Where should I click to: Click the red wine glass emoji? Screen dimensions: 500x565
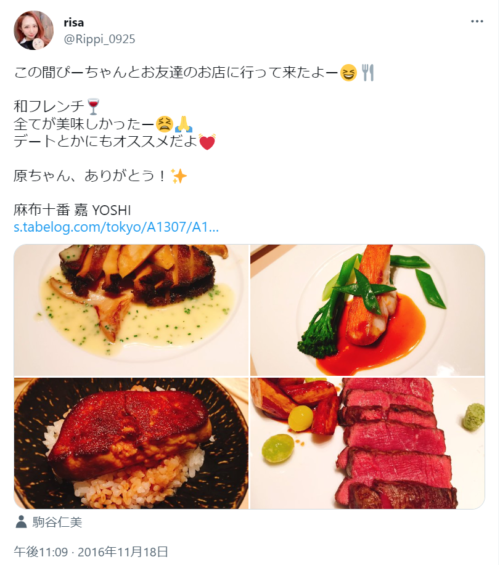pyautogui.click(x=94, y=106)
